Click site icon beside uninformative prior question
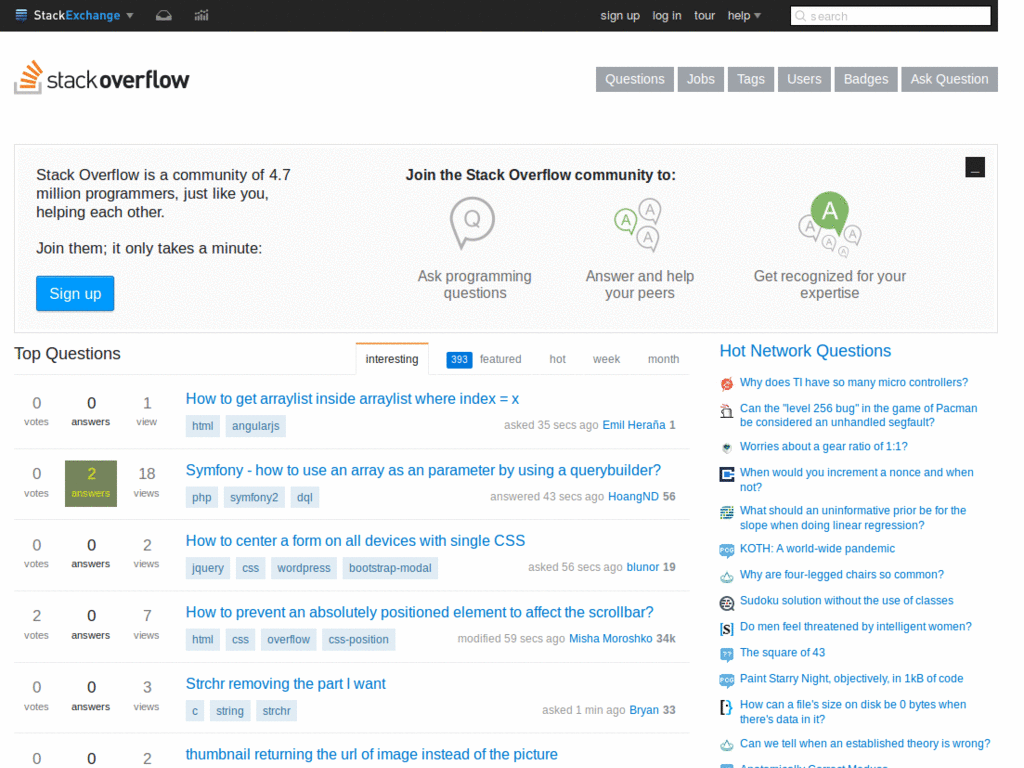1024x768 pixels. [x=726, y=512]
